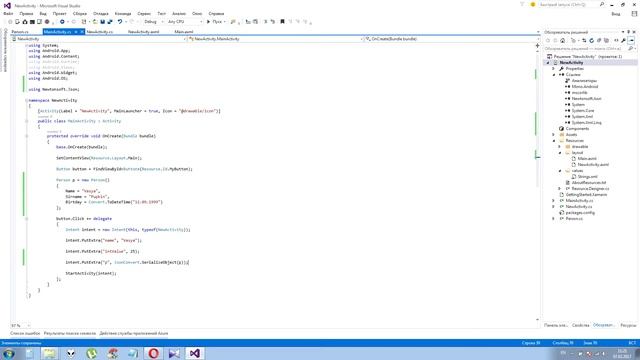Open Opera browser from taskbar
The height and width of the screenshot is (360, 640).
coord(153,353)
